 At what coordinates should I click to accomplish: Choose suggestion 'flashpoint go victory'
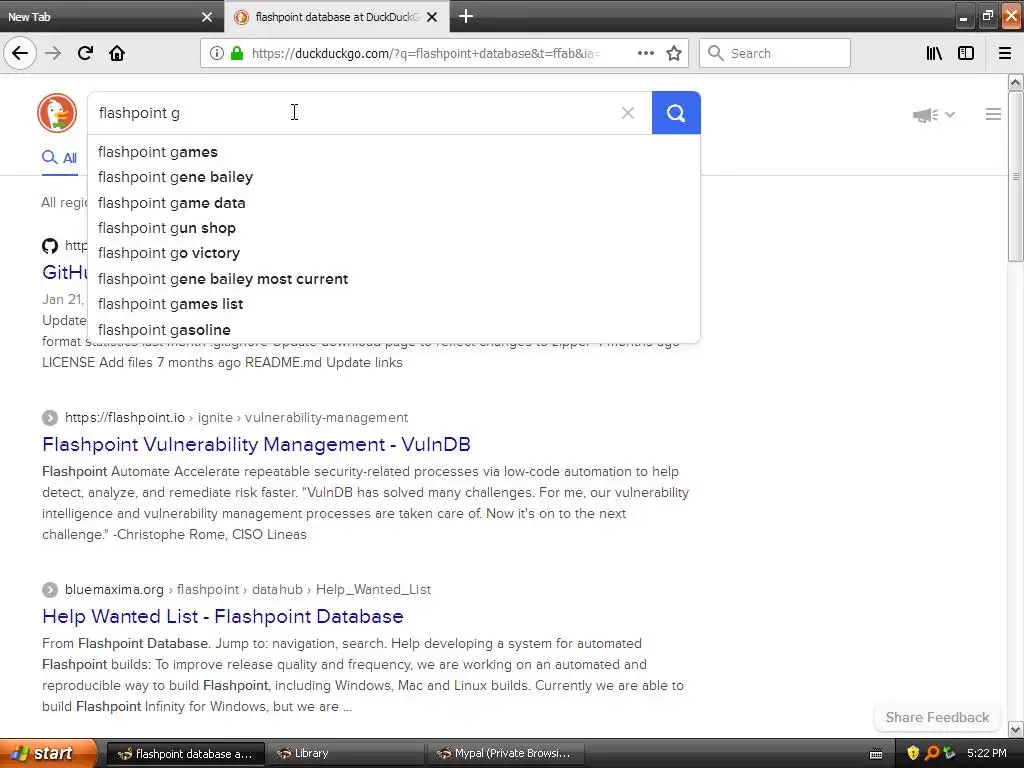click(394, 253)
